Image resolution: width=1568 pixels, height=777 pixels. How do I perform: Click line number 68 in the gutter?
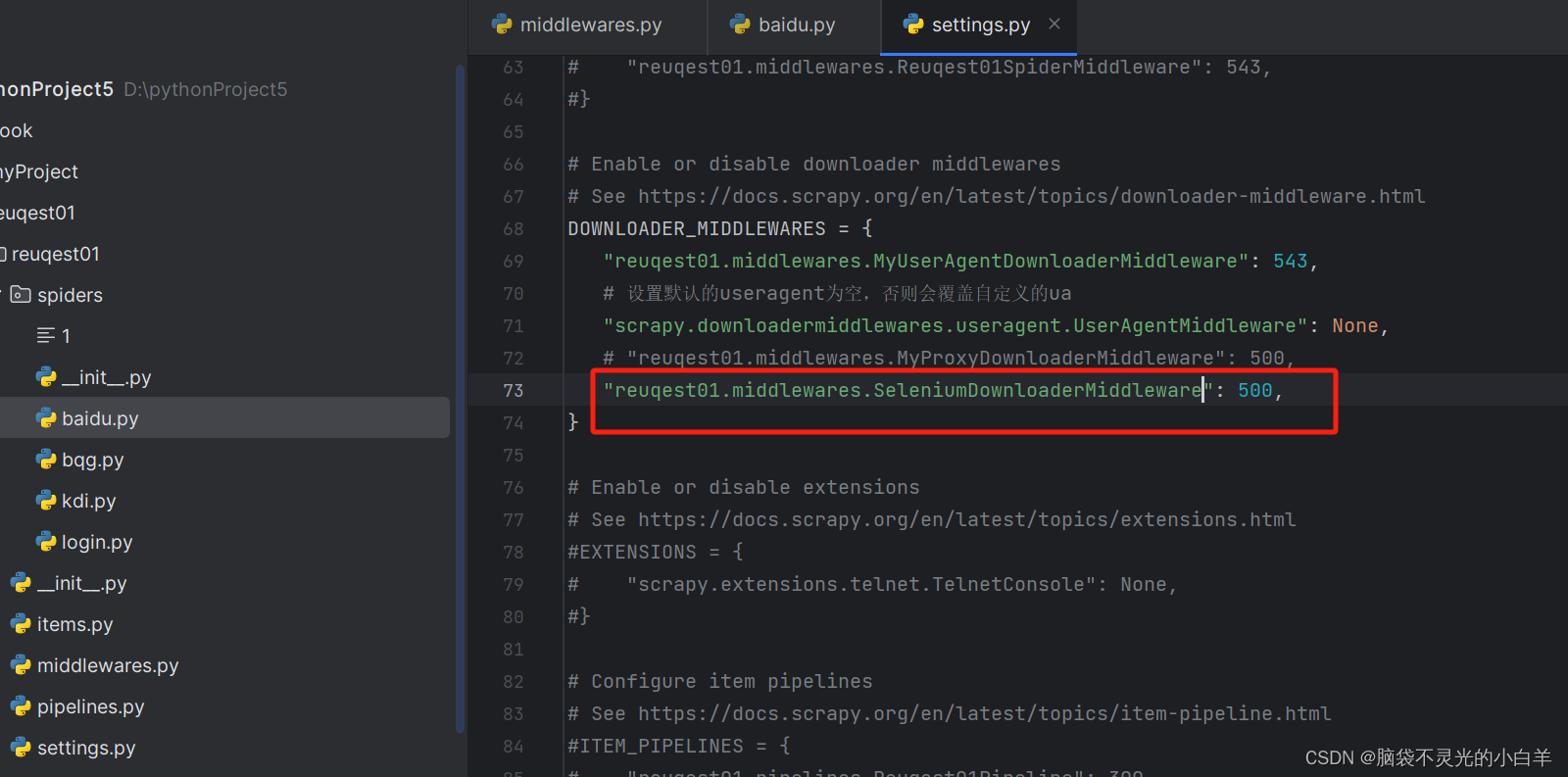(x=514, y=228)
